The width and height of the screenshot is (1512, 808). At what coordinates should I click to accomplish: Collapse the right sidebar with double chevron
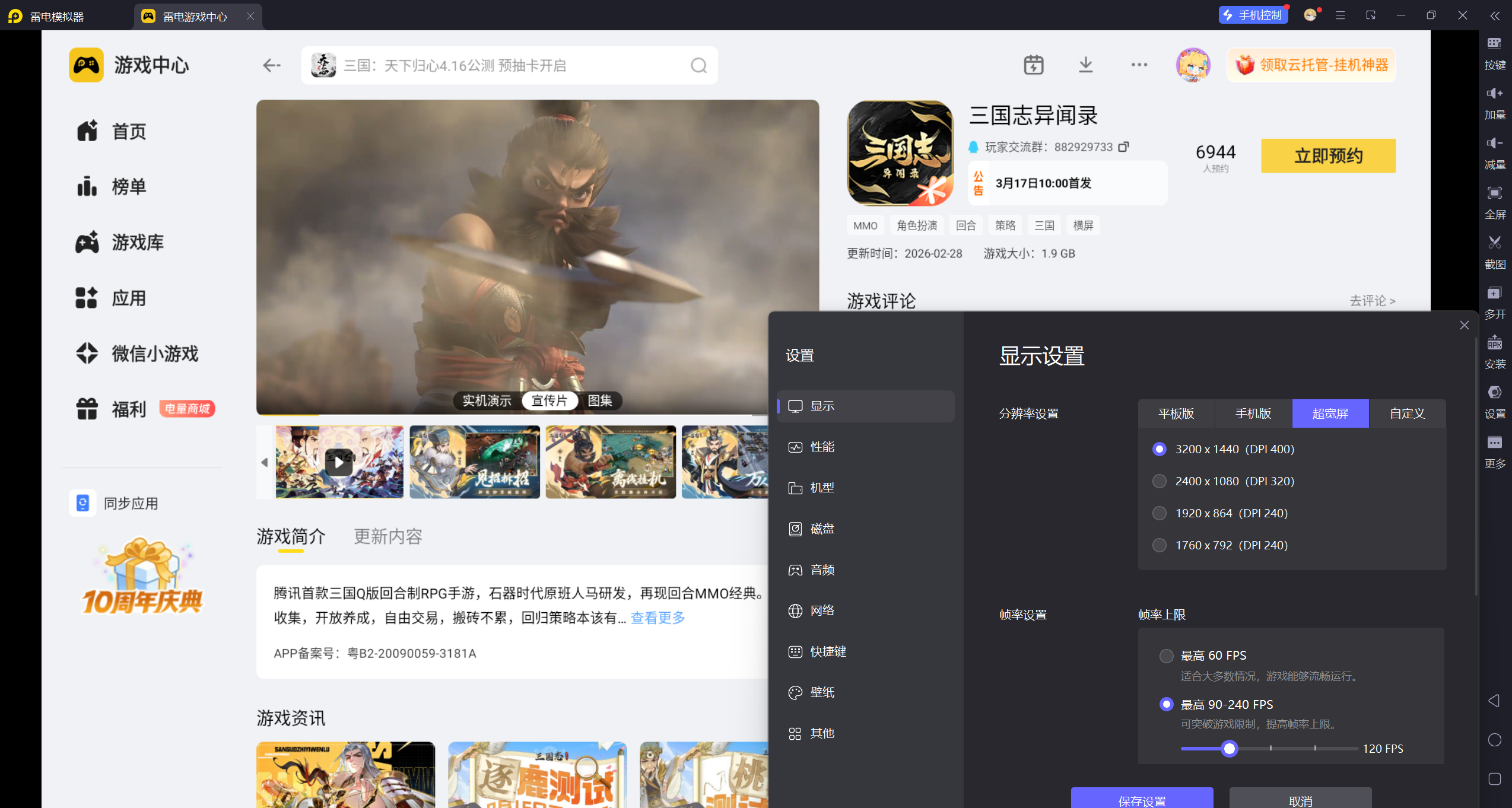coord(1494,16)
